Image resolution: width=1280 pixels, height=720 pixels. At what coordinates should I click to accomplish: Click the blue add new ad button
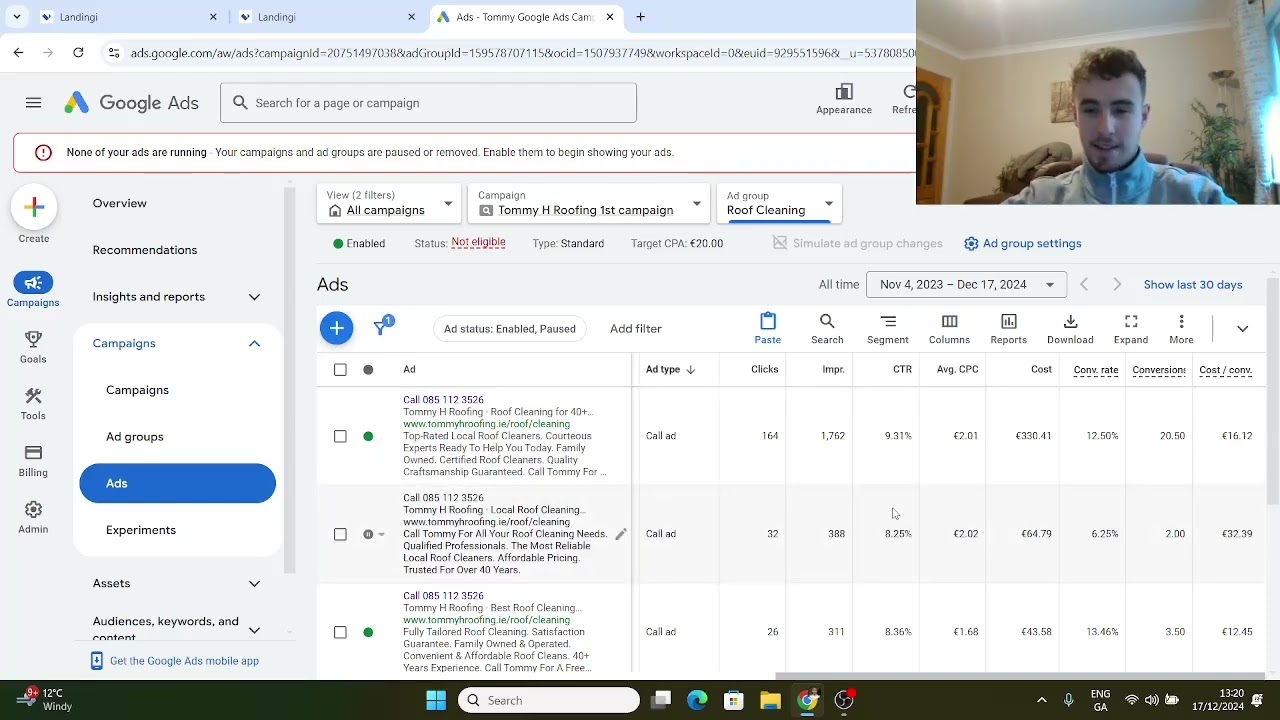pyautogui.click(x=337, y=328)
